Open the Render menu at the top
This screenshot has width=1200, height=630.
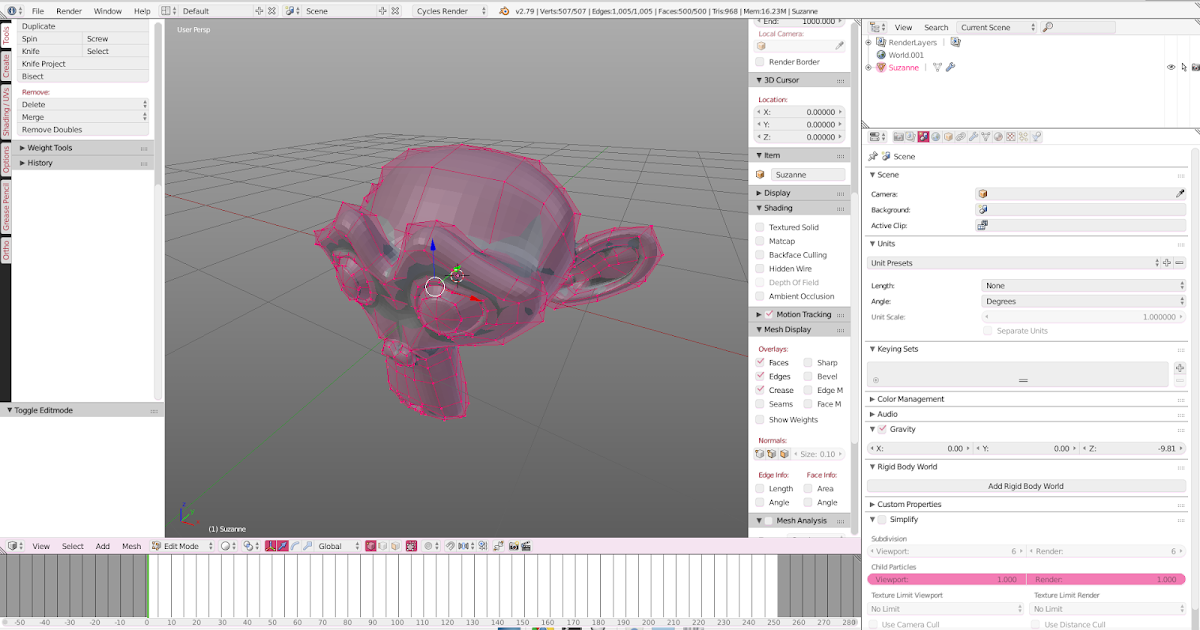[68, 11]
